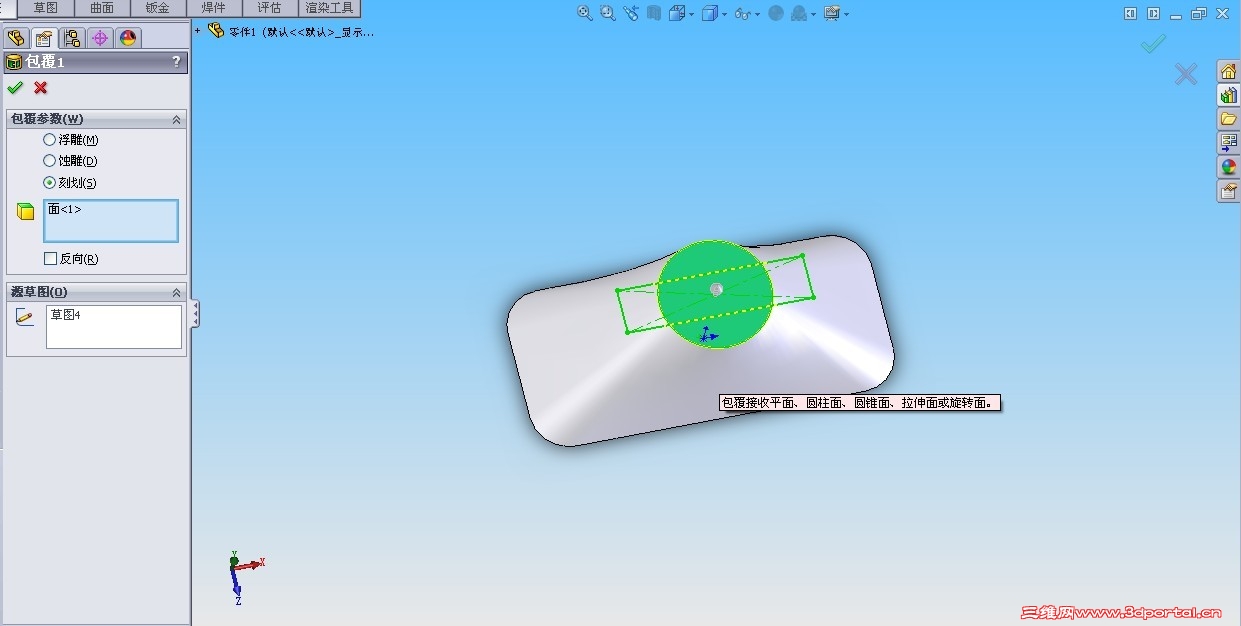Open View Palette icon in task pane
Viewport: 1241px width, 626px height.
1228,143
